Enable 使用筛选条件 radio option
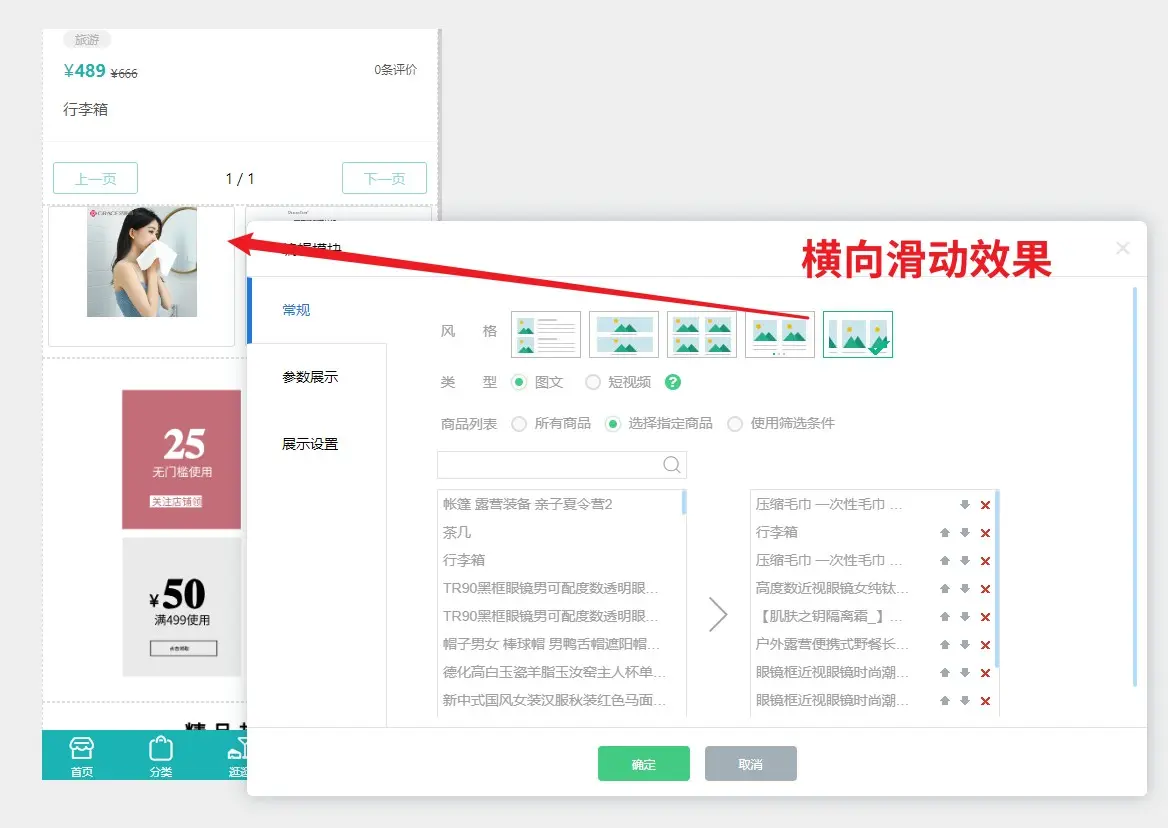Image resolution: width=1168 pixels, height=828 pixels. (735, 424)
